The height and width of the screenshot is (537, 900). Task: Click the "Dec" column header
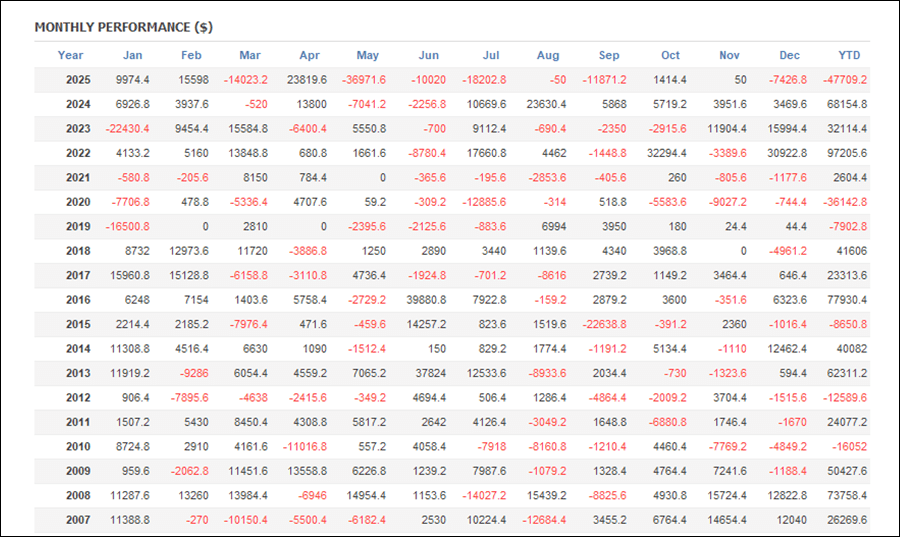pyautogui.click(x=790, y=56)
